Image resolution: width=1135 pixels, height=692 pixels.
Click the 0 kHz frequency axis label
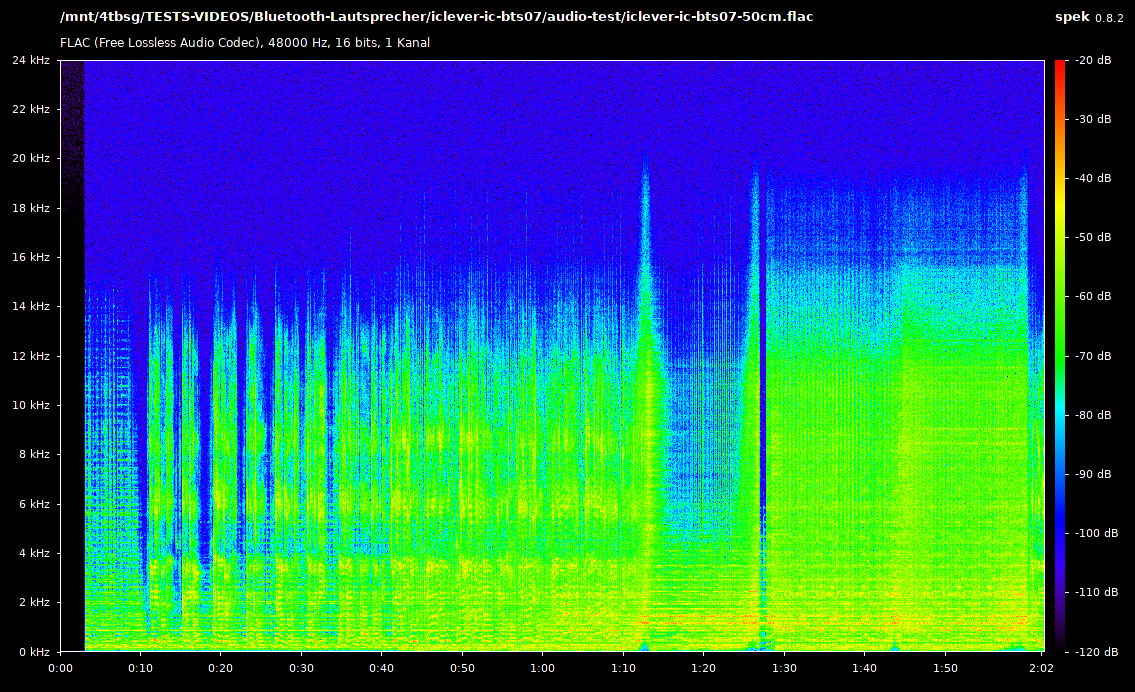pyautogui.click(x=35, y=652)
